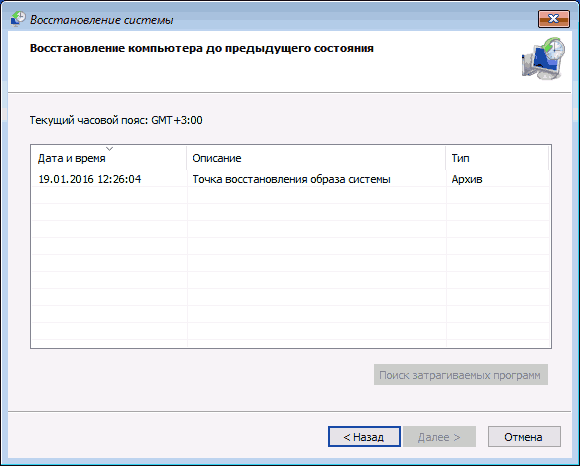Click the computer restore clock graphic

click(543, 58)
